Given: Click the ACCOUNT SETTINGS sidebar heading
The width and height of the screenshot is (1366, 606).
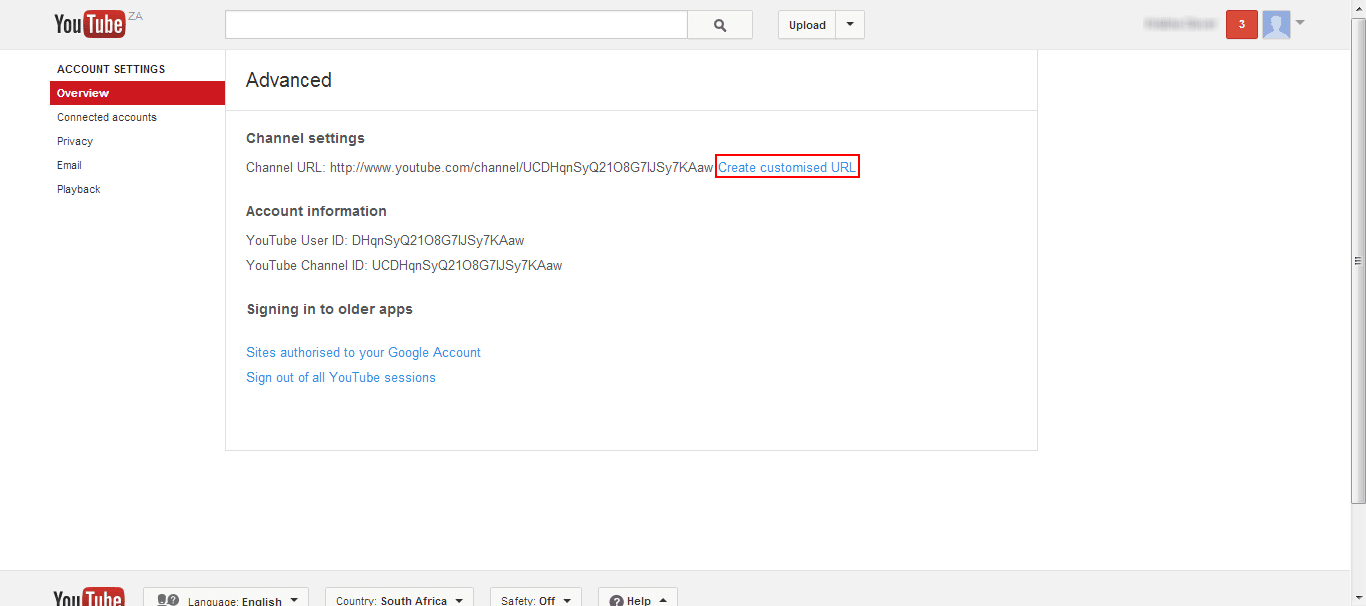Looking at the screenshot, I should click(111, 69).
